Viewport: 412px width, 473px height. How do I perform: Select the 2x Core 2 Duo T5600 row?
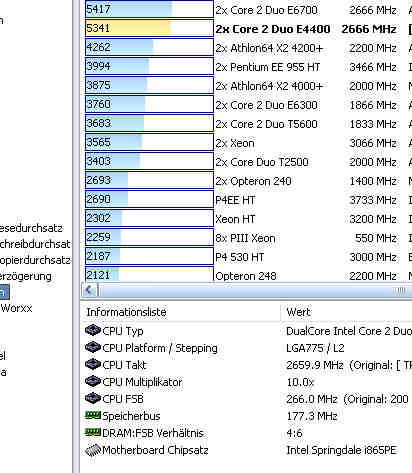(x=248, y=124)
